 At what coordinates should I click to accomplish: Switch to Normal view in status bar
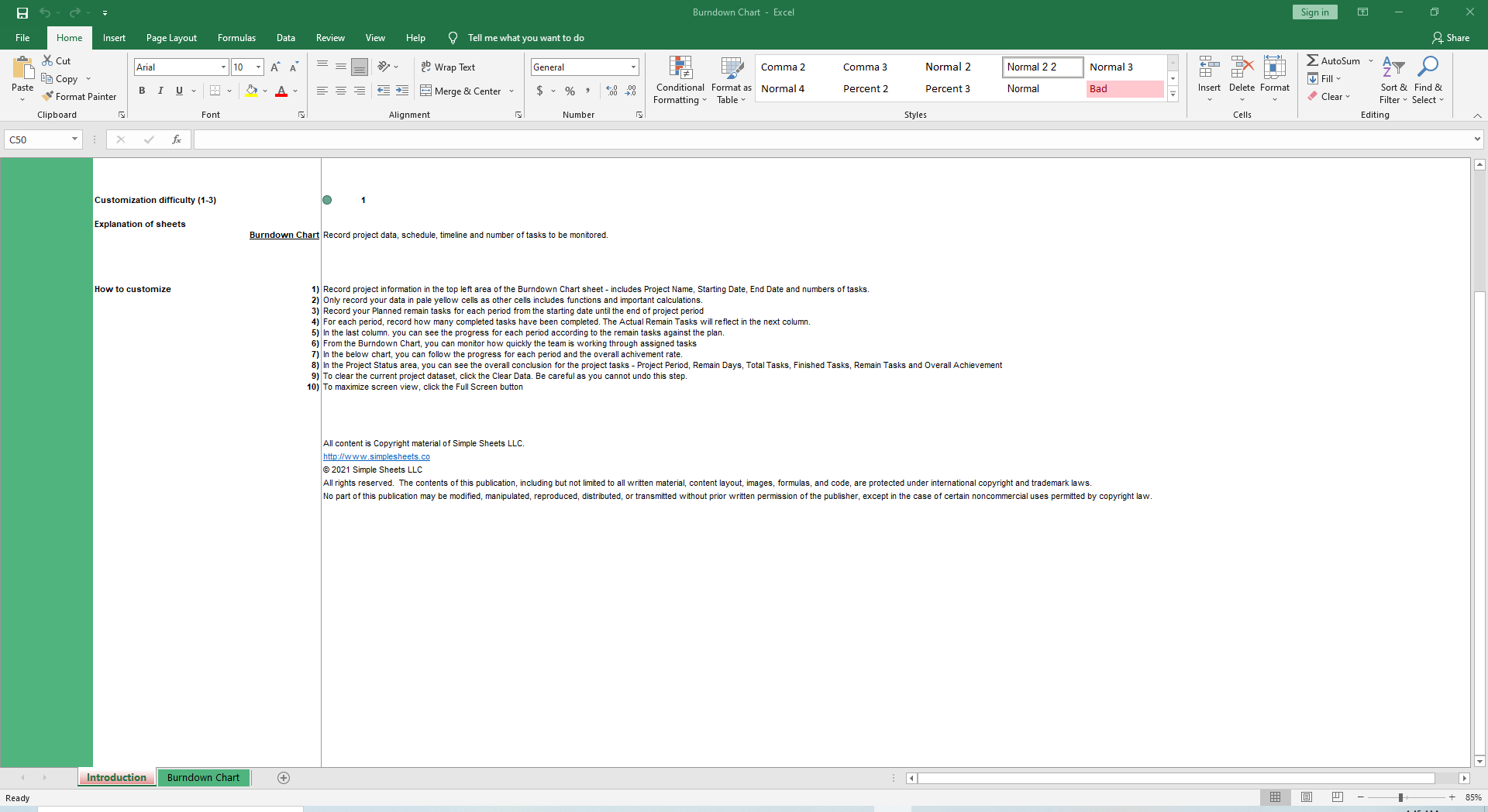coord(1275,797)
